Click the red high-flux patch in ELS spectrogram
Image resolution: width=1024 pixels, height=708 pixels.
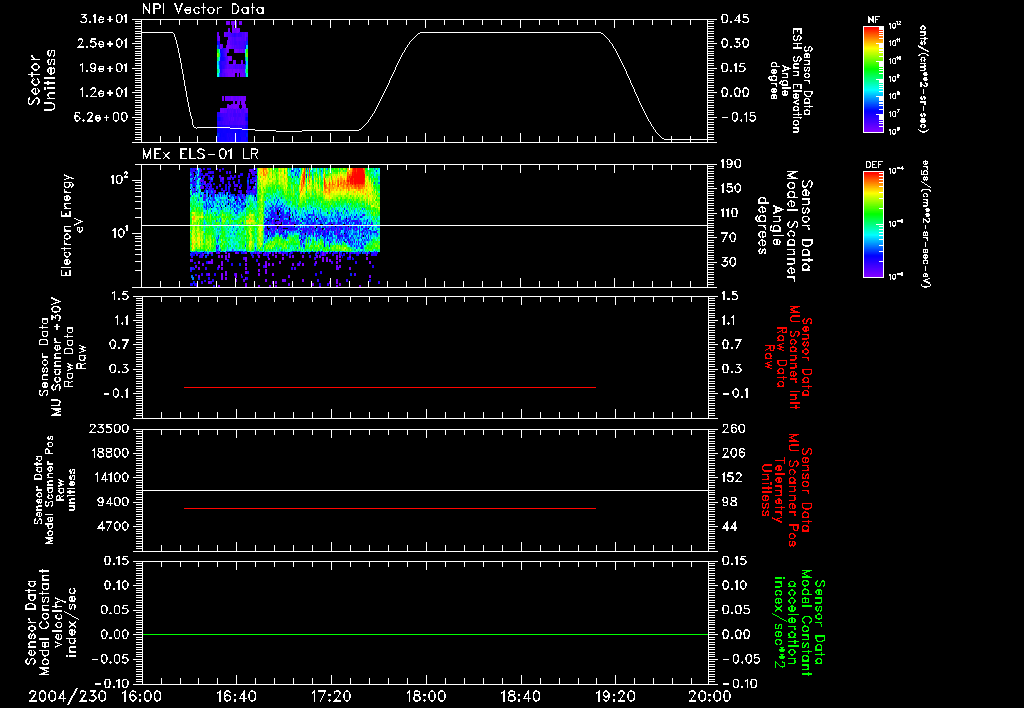(x=357, y=176)
